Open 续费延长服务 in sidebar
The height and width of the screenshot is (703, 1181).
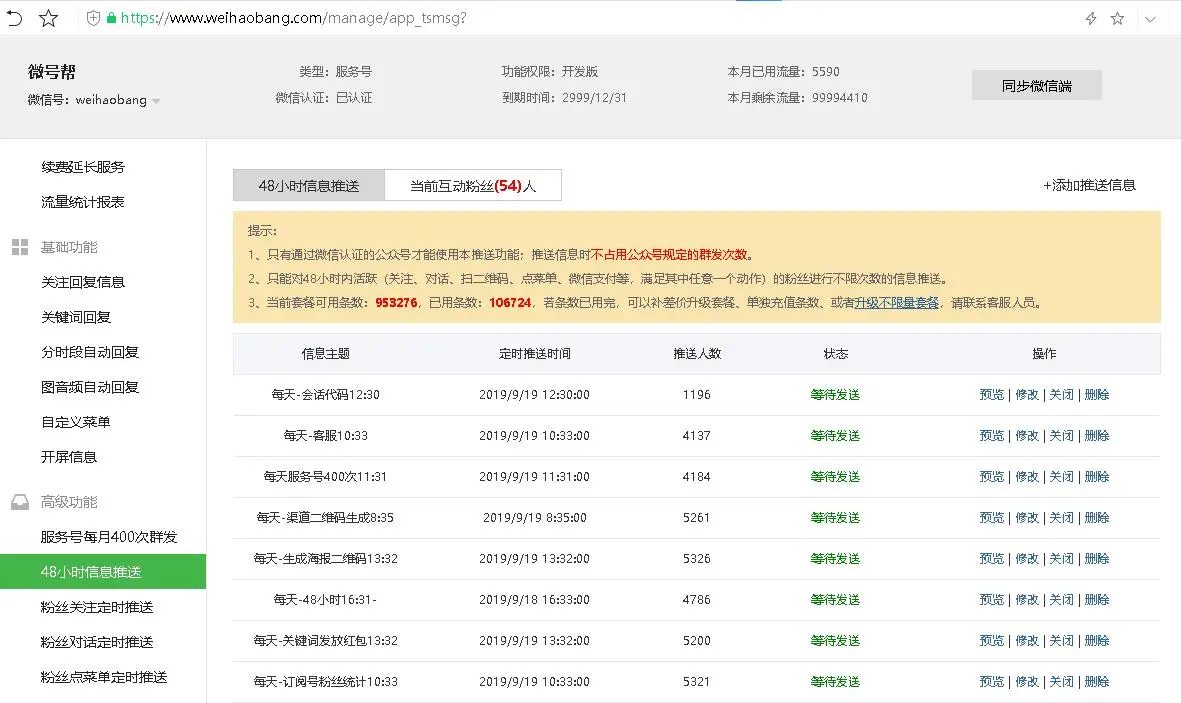click(x=83, y=167)
